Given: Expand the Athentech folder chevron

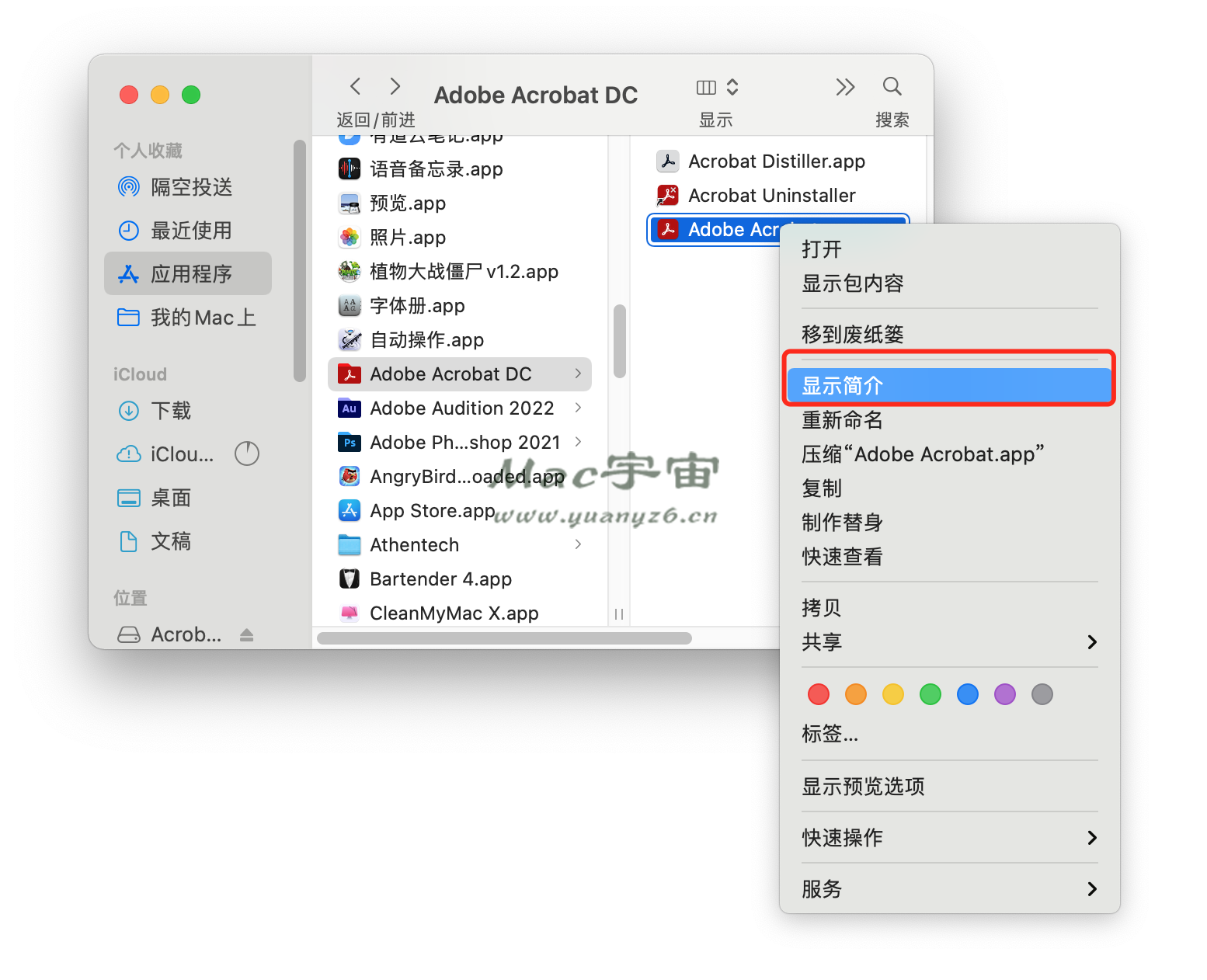Looking at the screenshot, I should coord(578,544).
